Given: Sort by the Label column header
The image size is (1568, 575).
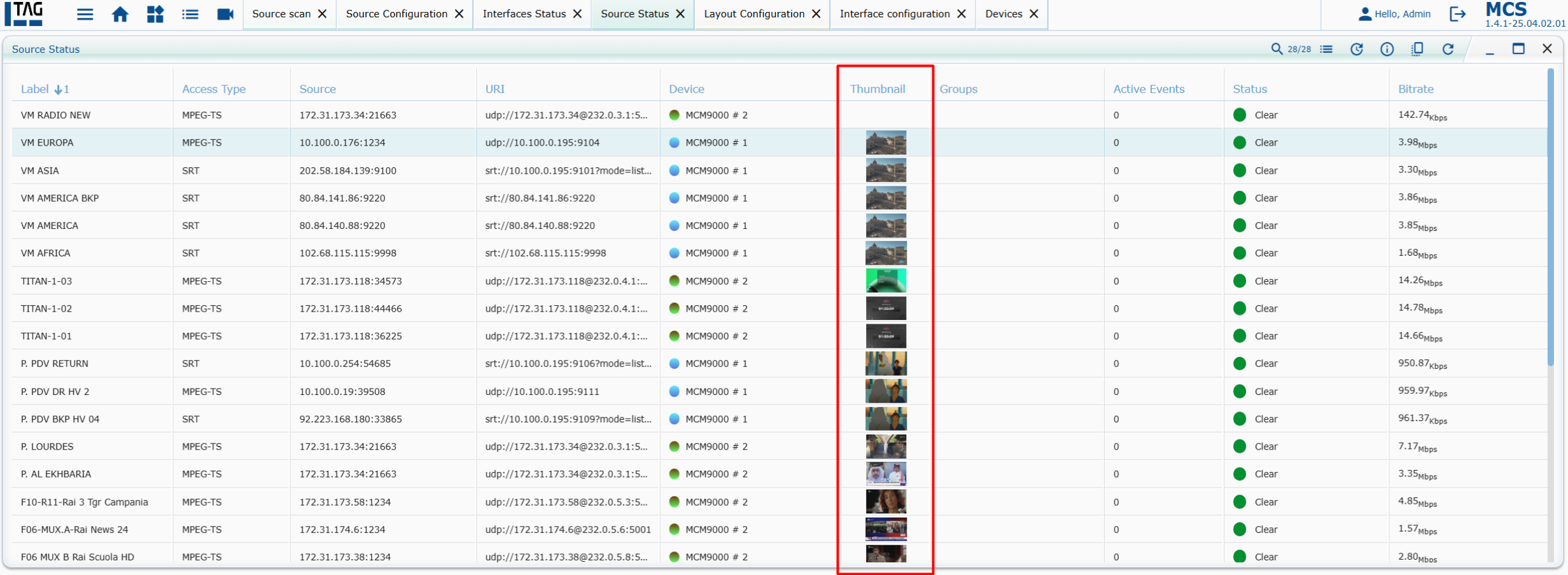Looking at the screenshot, I should click(x=35, y=89).
